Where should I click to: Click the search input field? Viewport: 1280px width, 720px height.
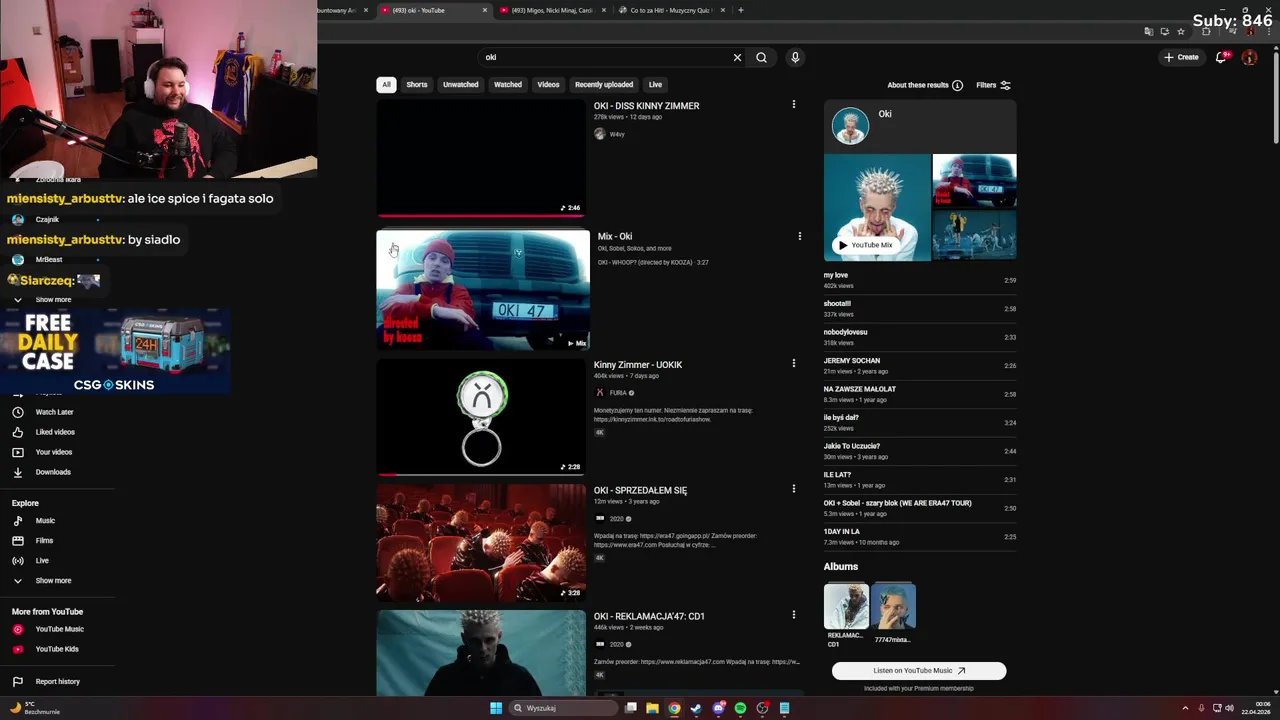605,57
